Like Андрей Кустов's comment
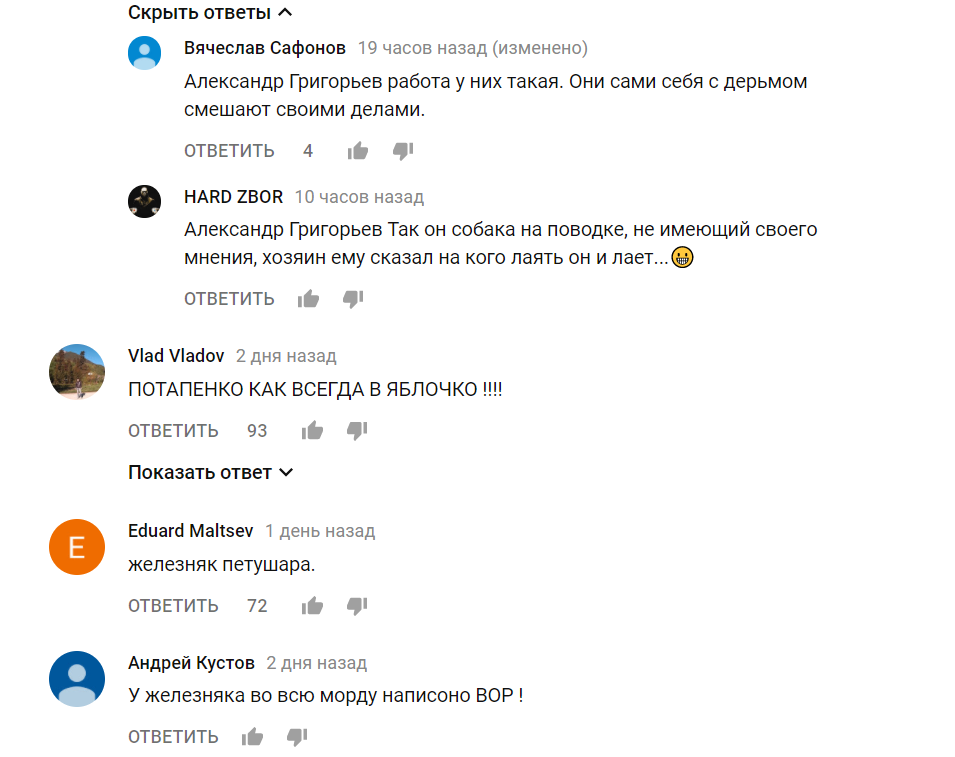The height and width of the screenshot is (757, 955). 252,737
